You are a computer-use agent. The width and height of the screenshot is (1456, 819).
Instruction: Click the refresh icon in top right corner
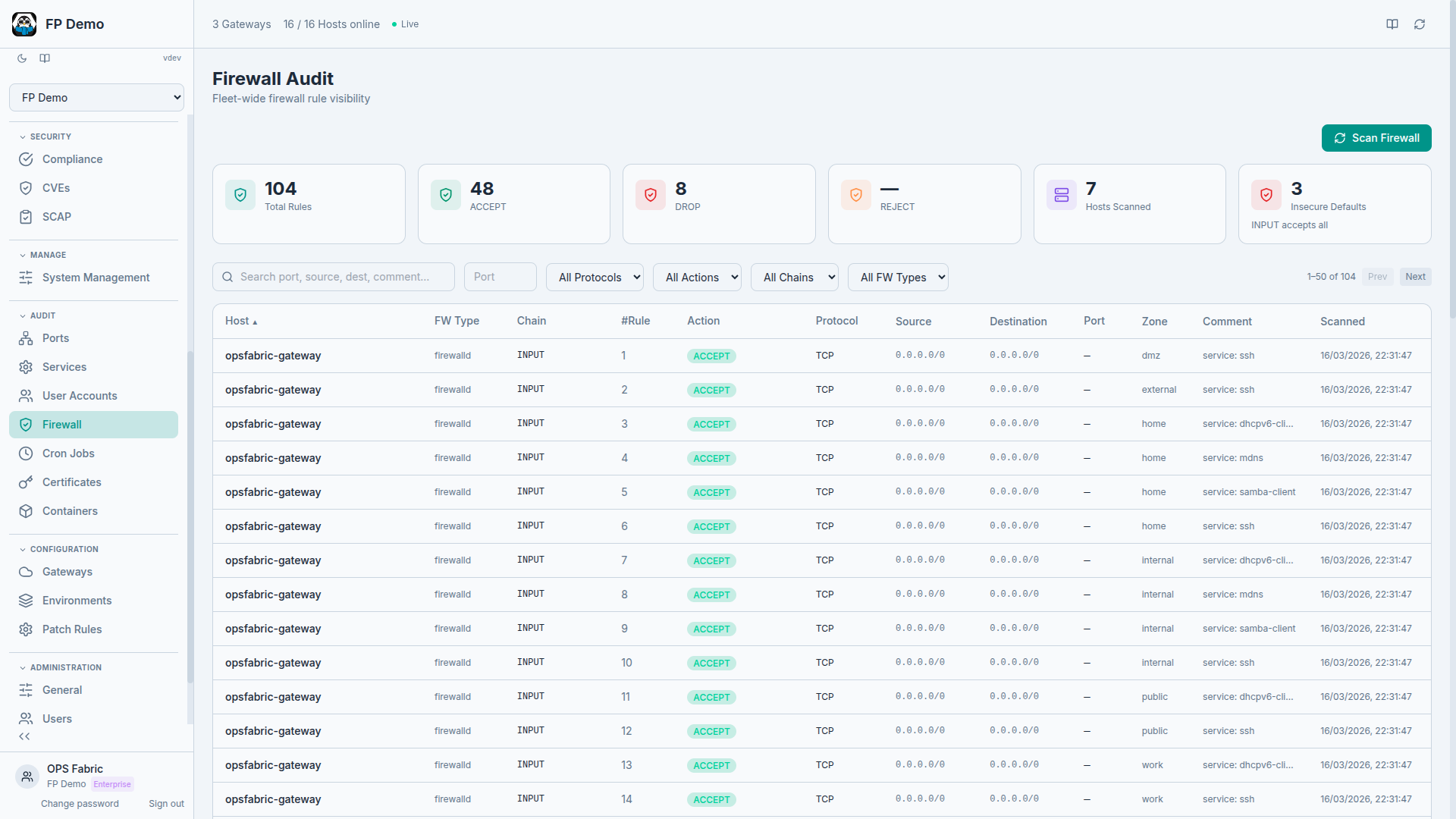(x=1420, y=24)
